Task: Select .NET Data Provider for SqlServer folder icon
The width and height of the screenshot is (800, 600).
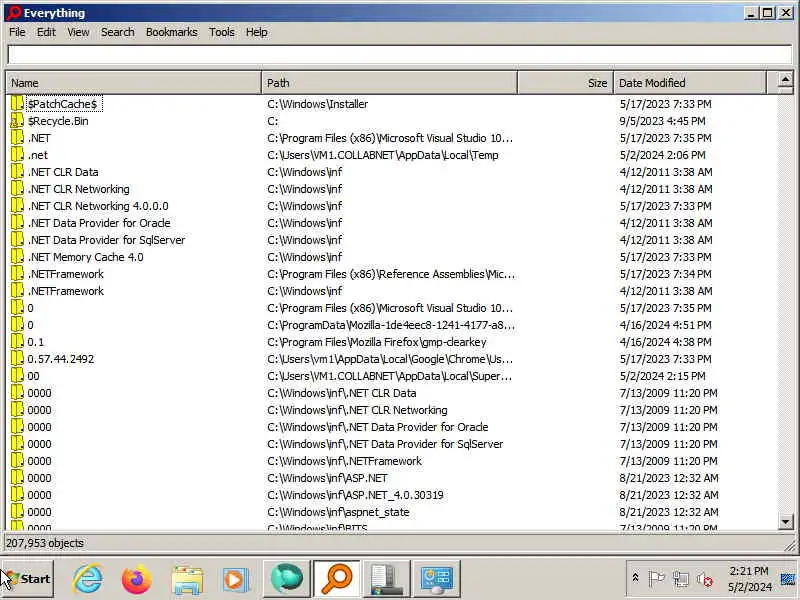Action: (x=17, y=240)
